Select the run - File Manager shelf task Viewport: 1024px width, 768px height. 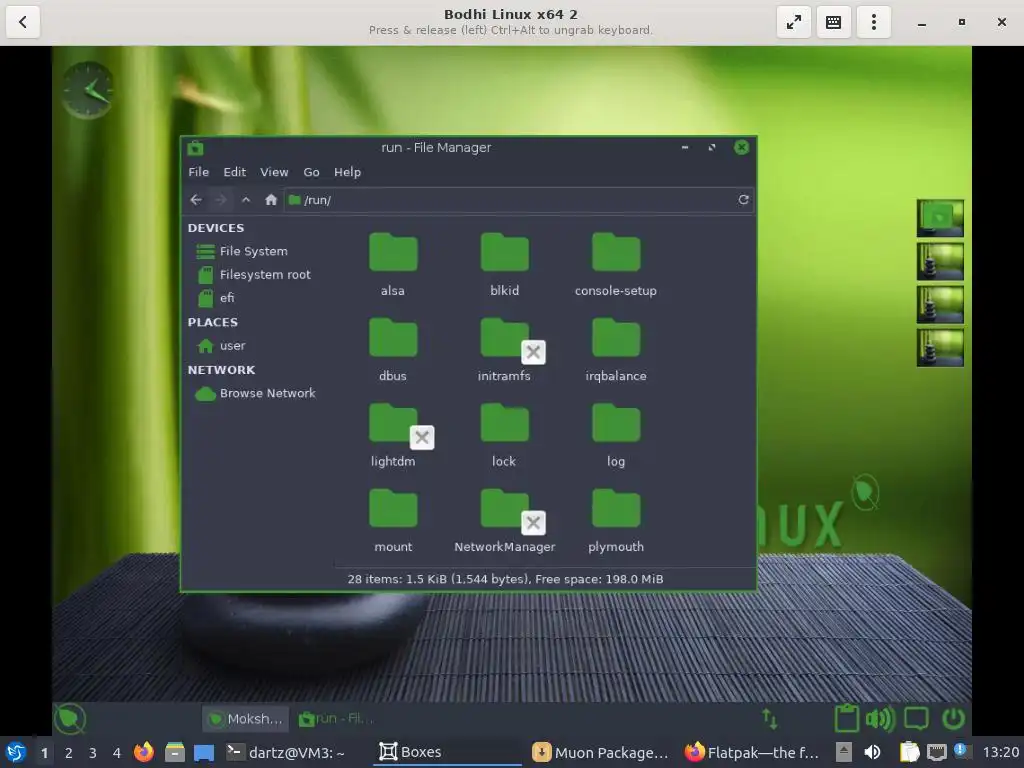pyautogui.click(x=336, y=719)
